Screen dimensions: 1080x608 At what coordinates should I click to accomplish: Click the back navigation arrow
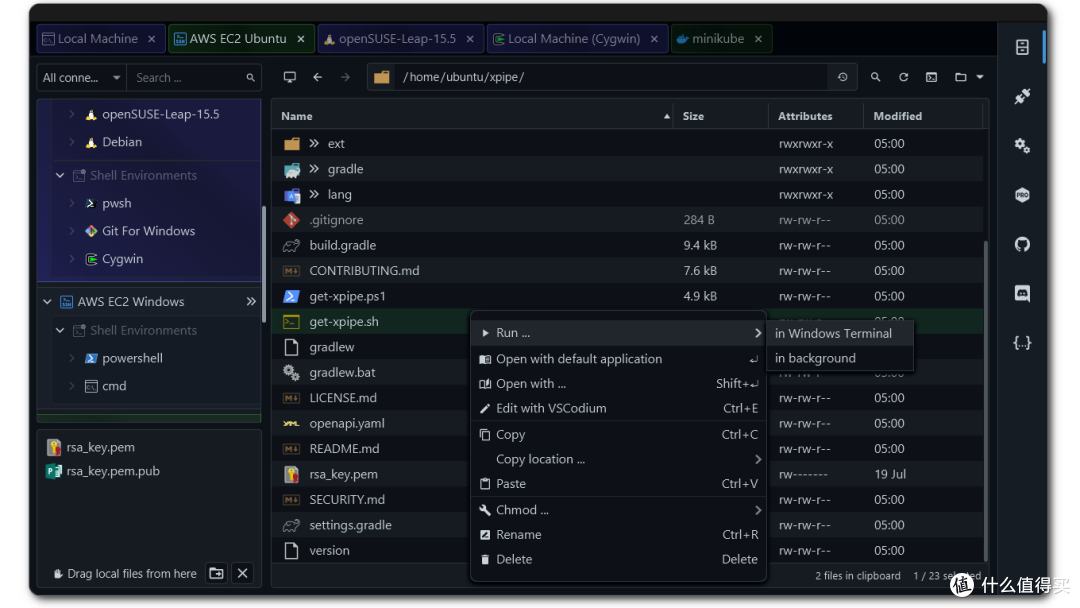[x=318, y=77]
